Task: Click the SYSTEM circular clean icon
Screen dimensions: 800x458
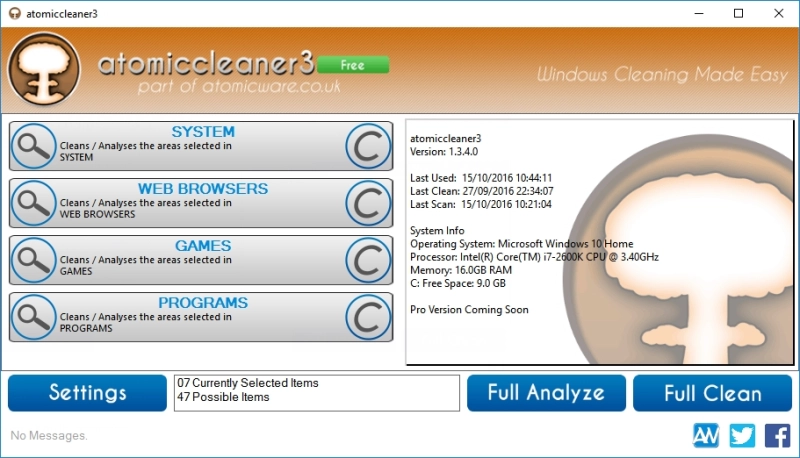Action: click(368, 146)
